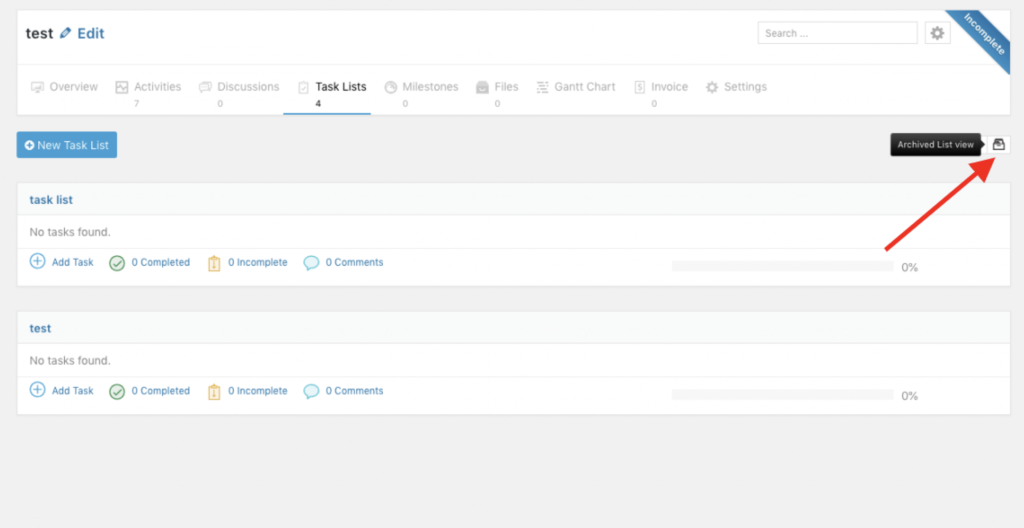Image resolution: width=1024 pixels, height=528 pixels.
Task: Focus the Search input field
Action: pyautogui.click(x=837, y=33)
